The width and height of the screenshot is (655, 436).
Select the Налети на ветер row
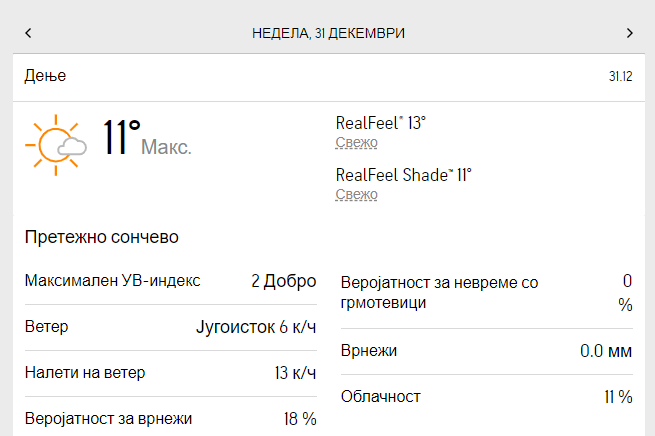tap(170, 373)
